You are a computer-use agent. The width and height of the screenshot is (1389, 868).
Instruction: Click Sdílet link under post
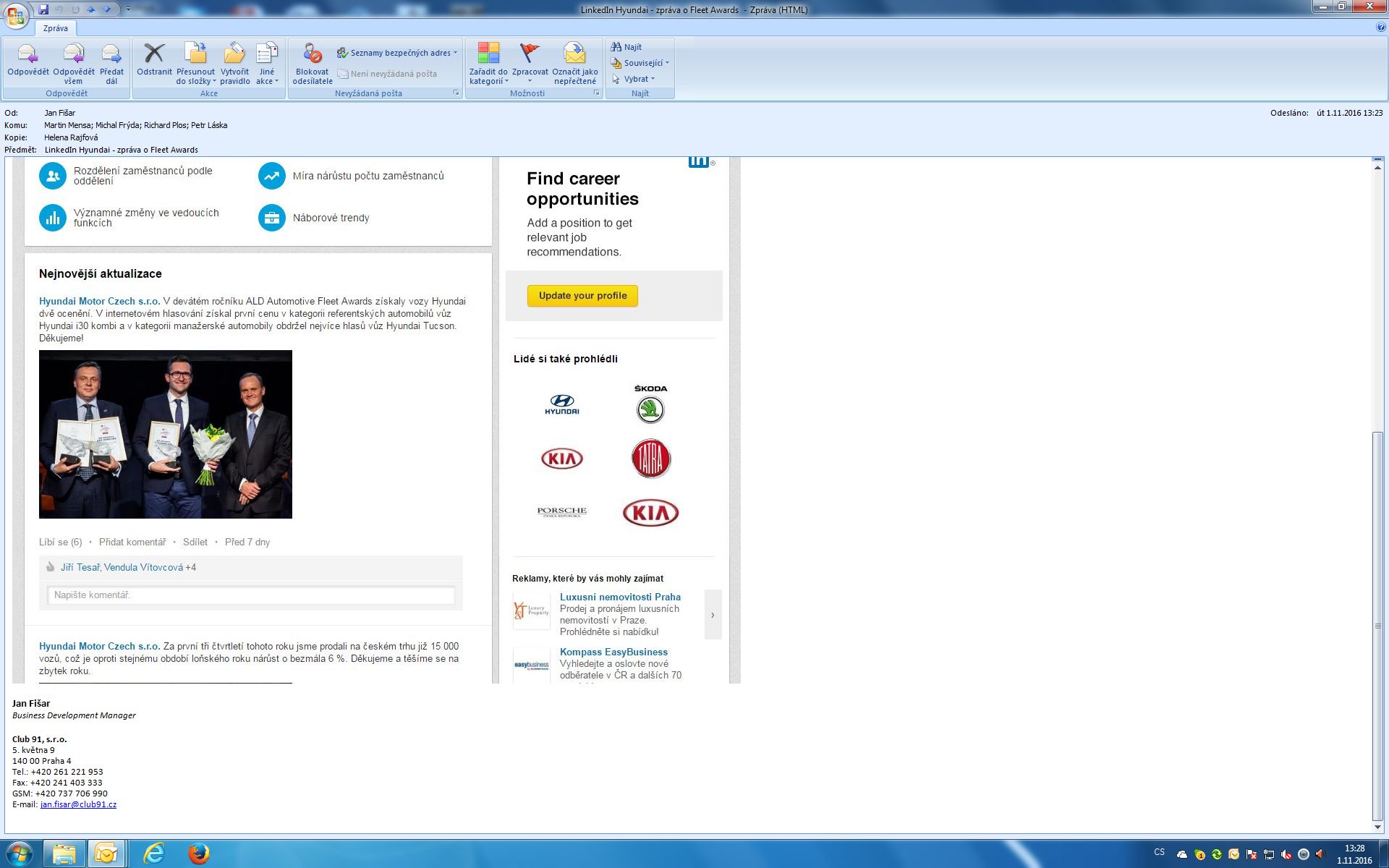click(195, 542)
